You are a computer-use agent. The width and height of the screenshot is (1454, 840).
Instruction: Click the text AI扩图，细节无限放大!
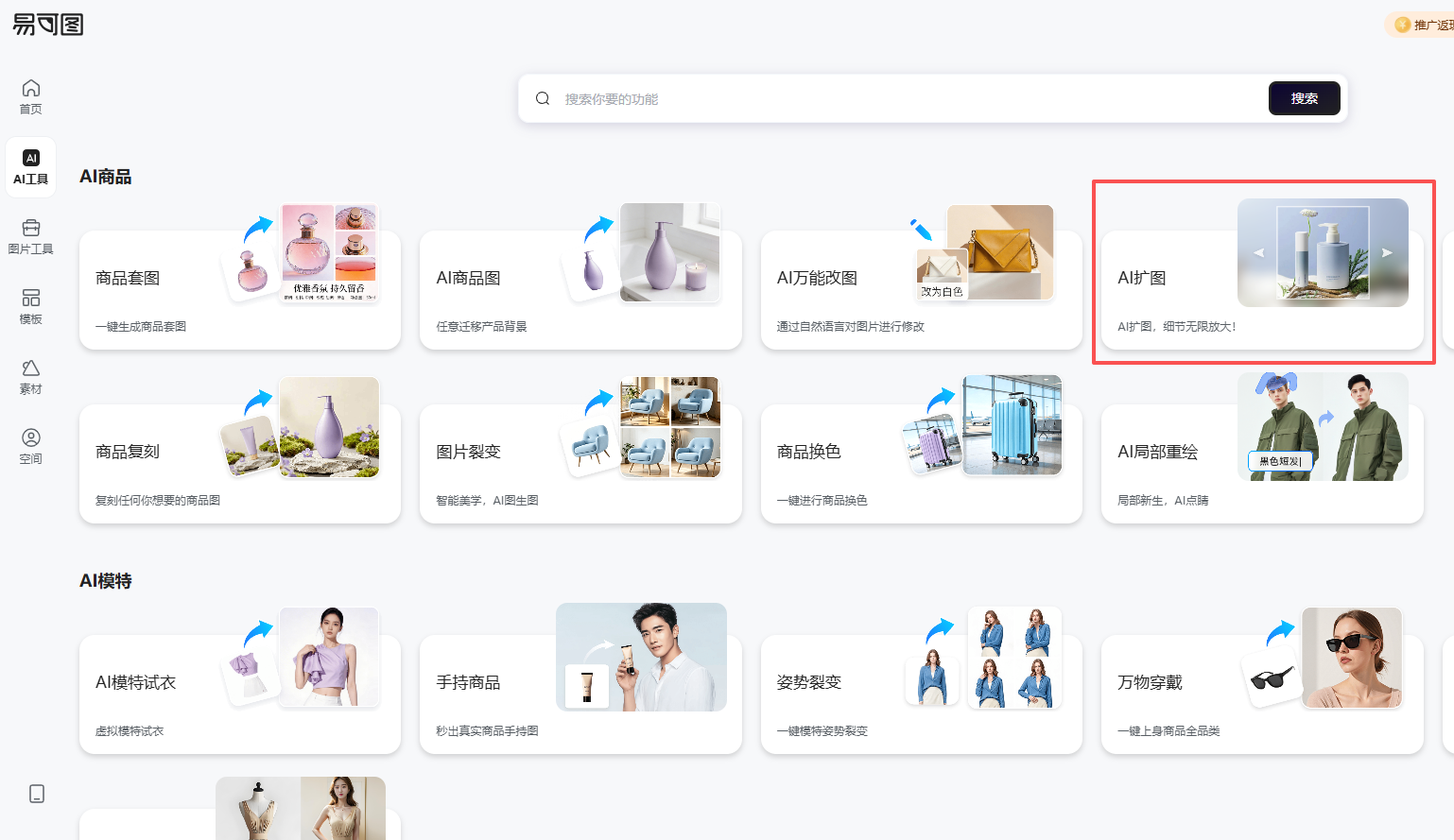(1176, 327)
